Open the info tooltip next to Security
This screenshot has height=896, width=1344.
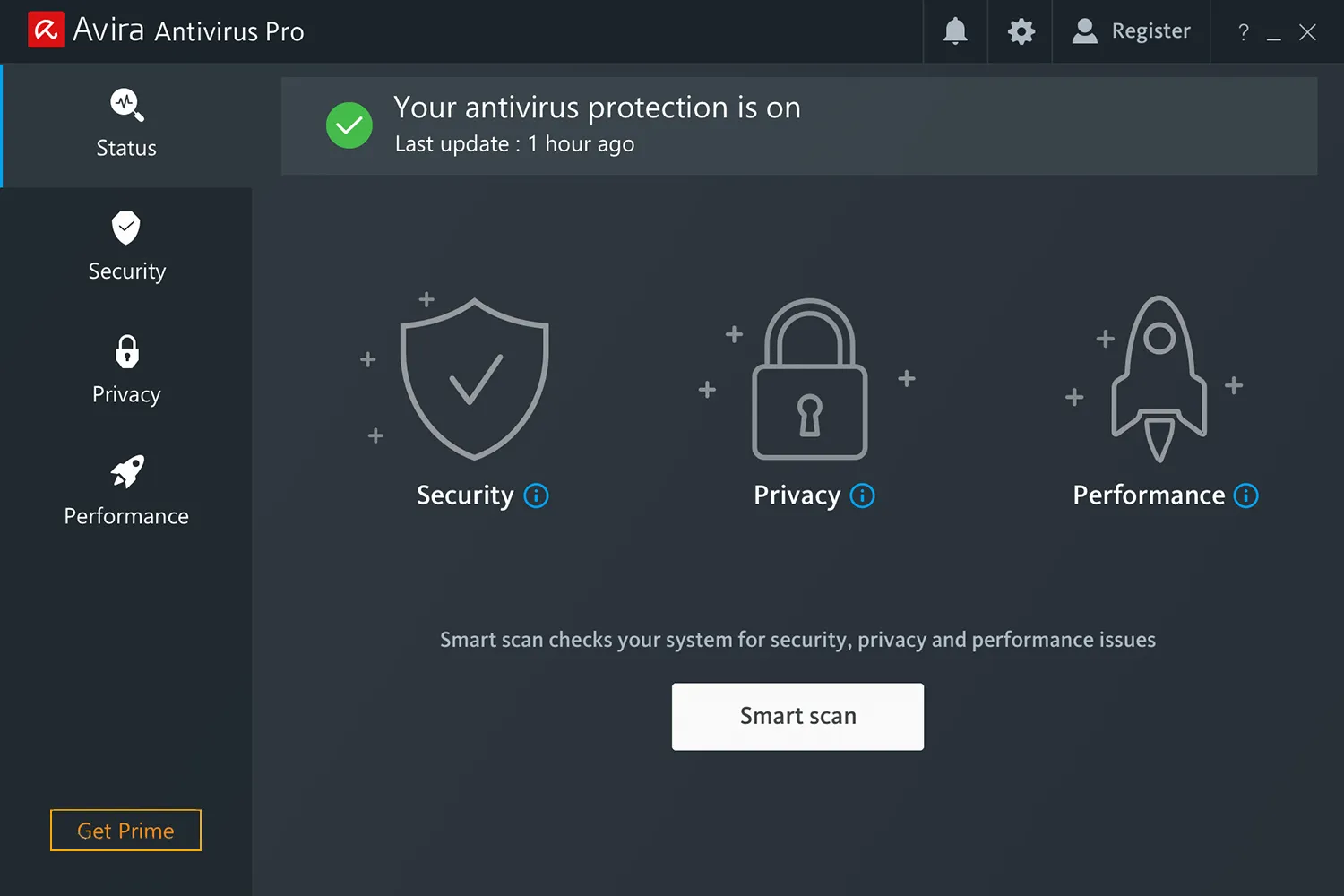536,495
